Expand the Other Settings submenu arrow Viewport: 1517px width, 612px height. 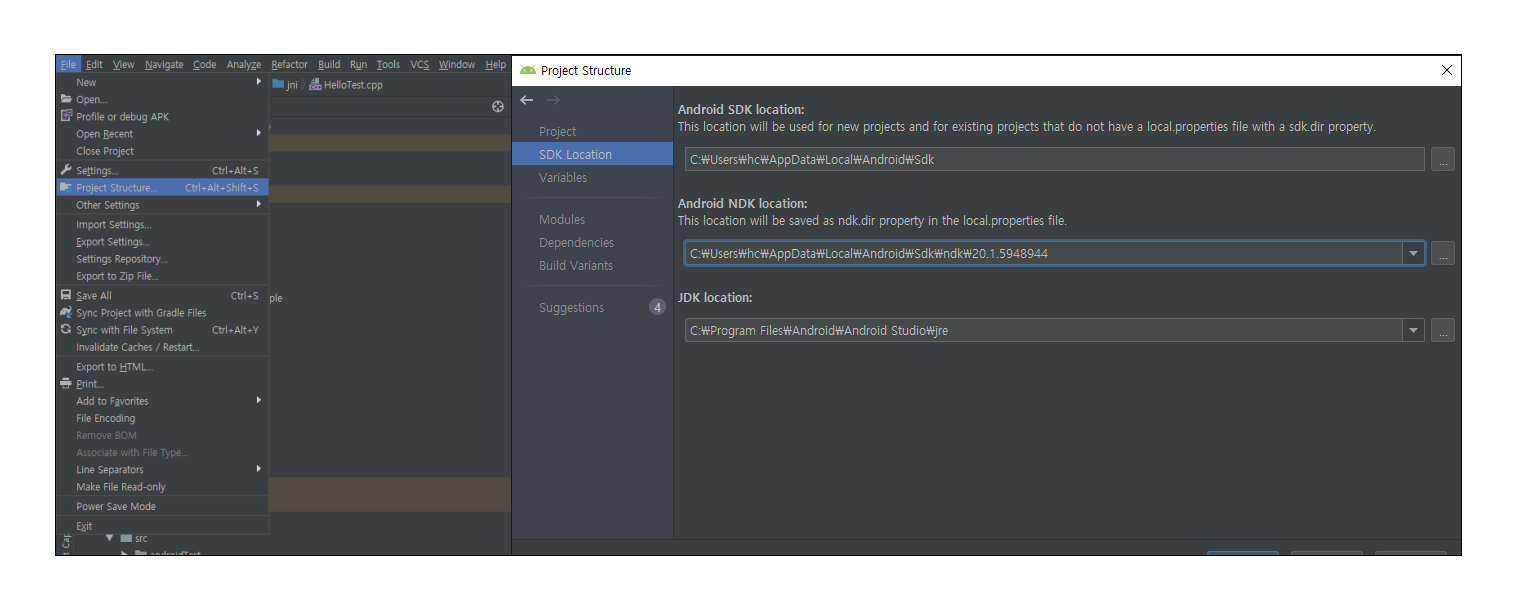pos(259,204)
